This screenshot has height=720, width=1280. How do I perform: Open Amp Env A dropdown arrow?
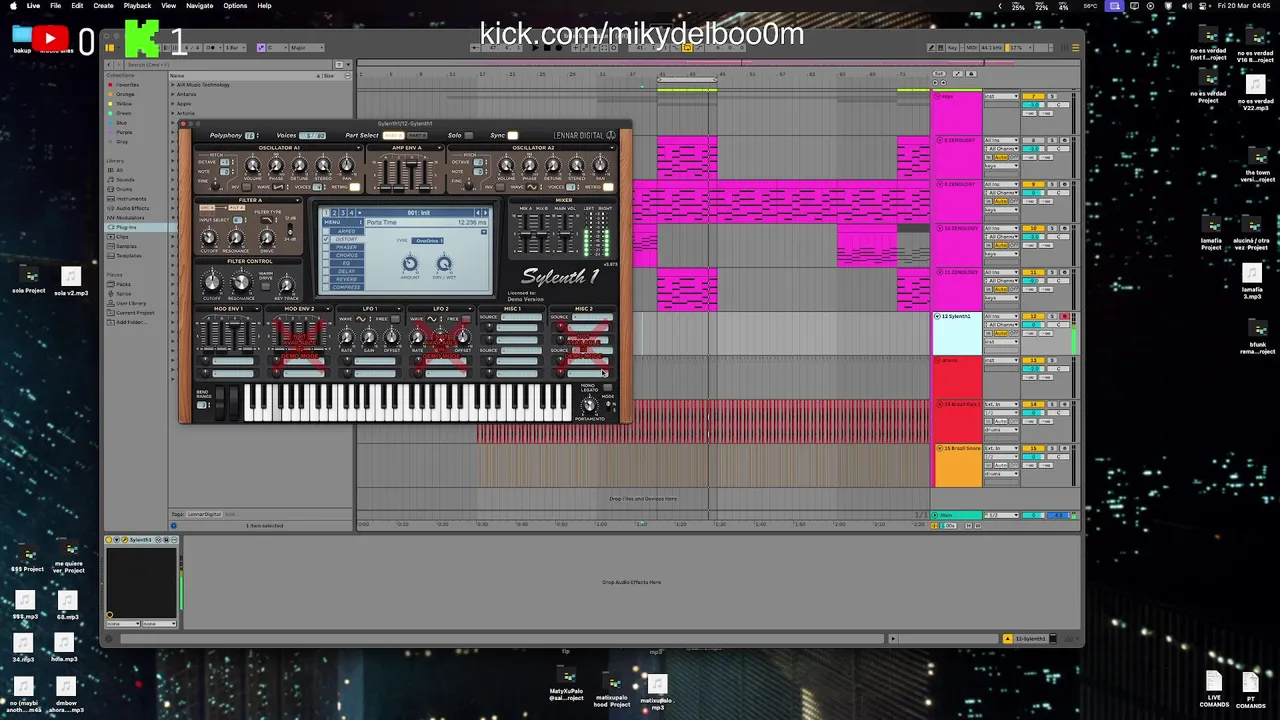click(x=438, y=148)
